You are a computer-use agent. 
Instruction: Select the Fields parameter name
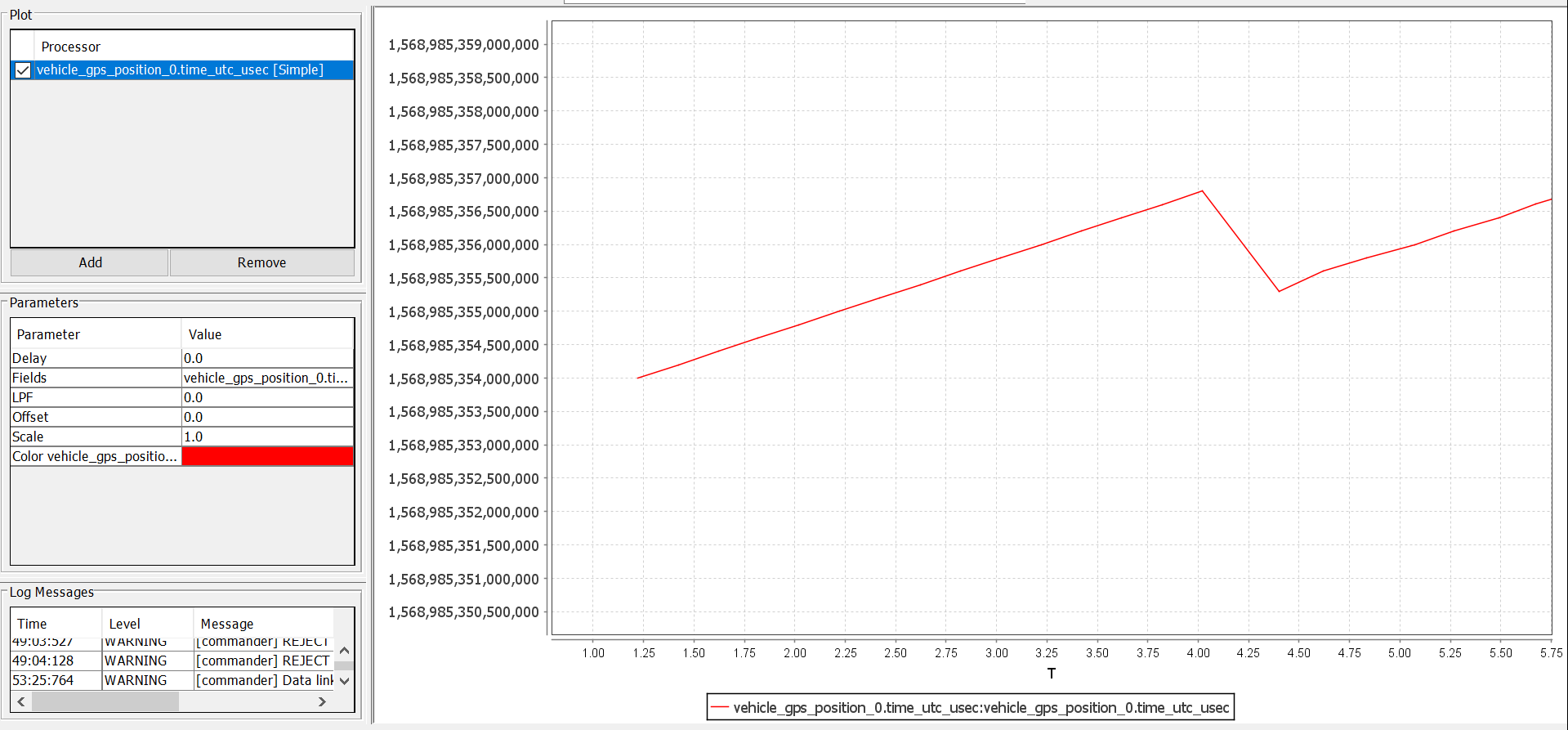click(x=96, y=378)
